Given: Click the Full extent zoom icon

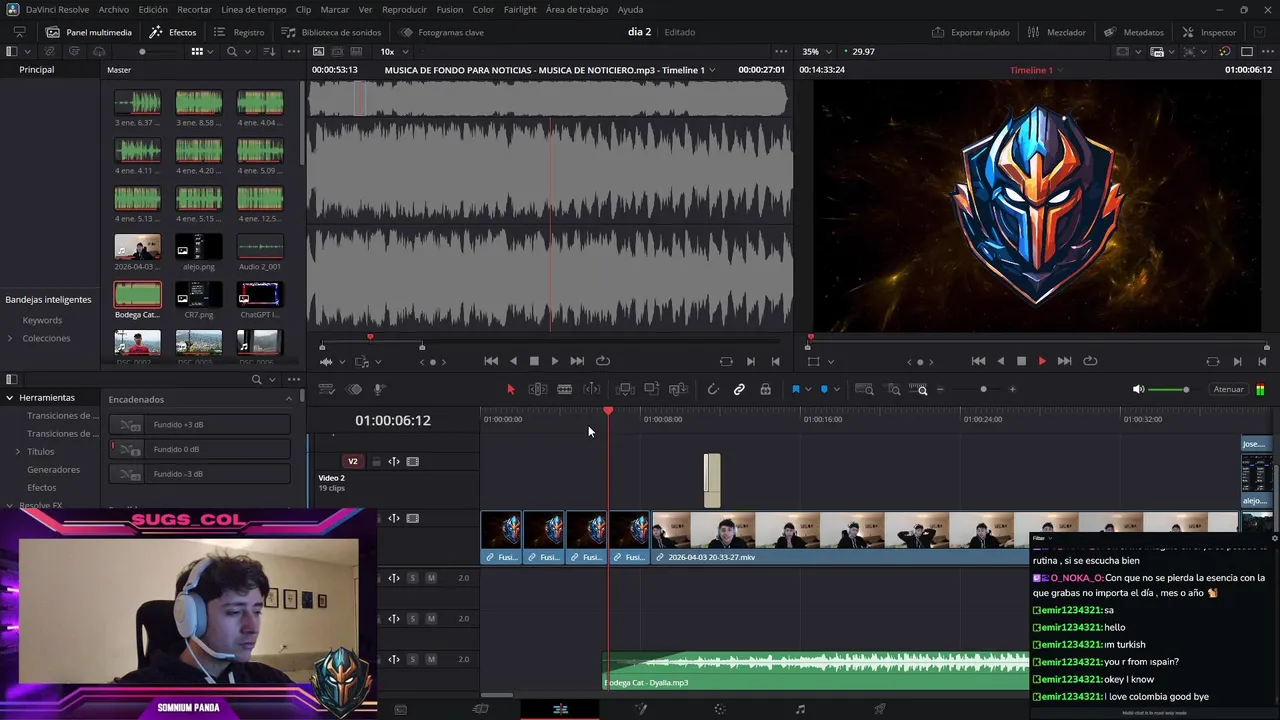Looking at the screenshot, I should pos(865,389).
